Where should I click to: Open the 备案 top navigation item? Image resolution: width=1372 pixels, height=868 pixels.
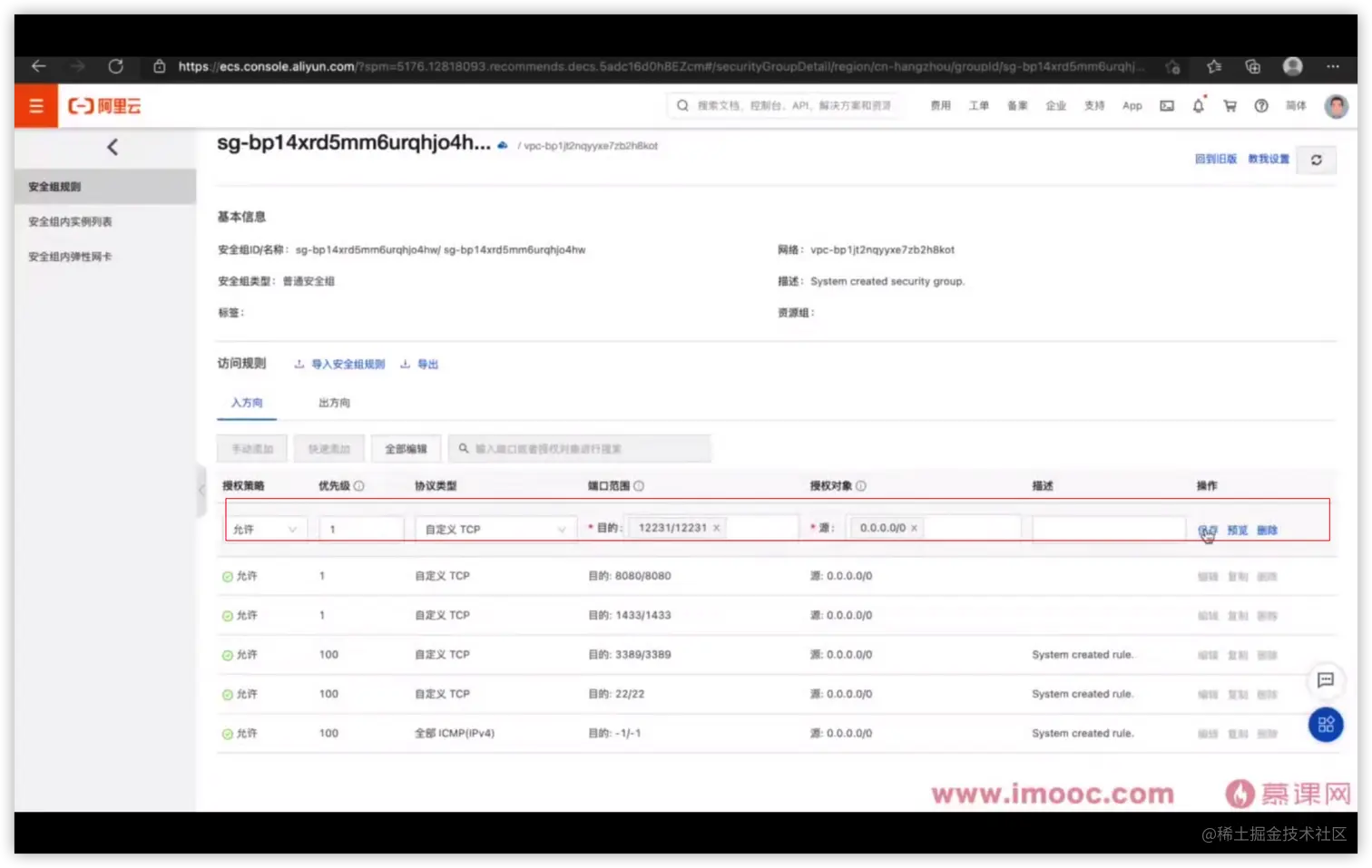click(x=1017, y=106)
